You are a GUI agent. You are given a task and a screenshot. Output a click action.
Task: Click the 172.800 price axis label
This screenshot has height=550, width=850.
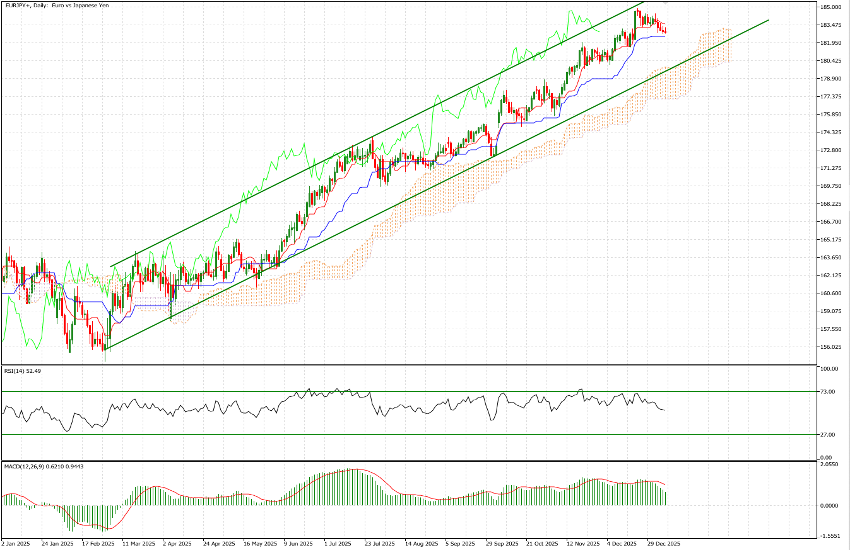tap(828, 150)
